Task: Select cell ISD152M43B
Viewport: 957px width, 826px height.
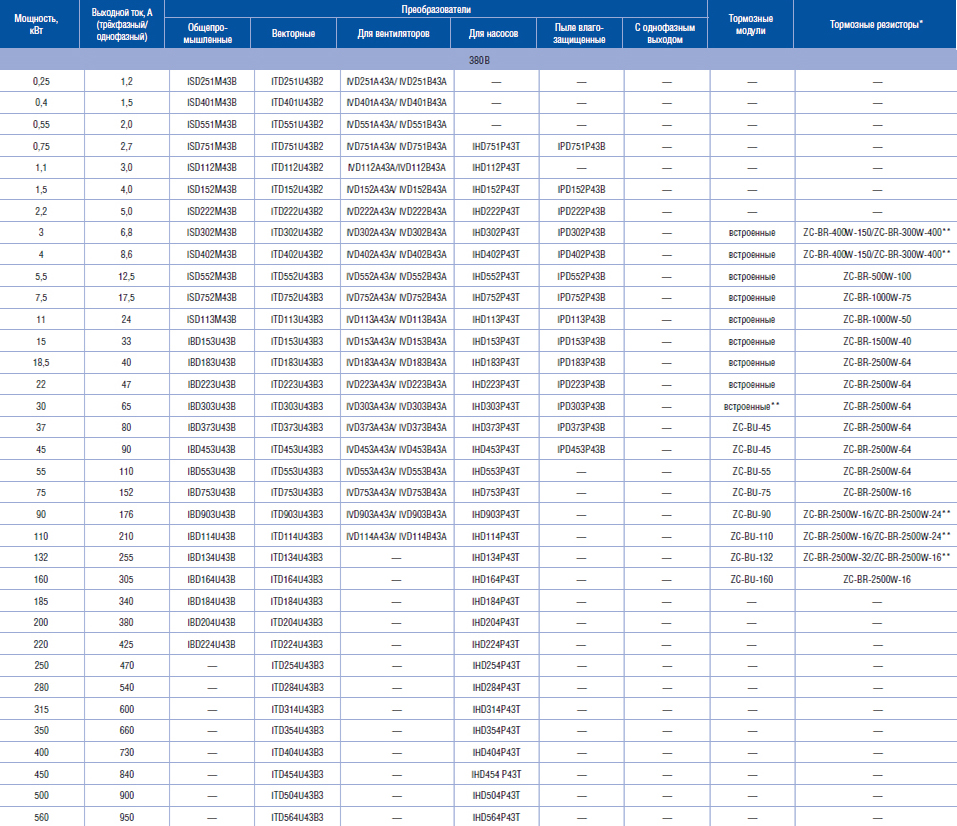Action: pyautogui.click(x=212, y=190)
